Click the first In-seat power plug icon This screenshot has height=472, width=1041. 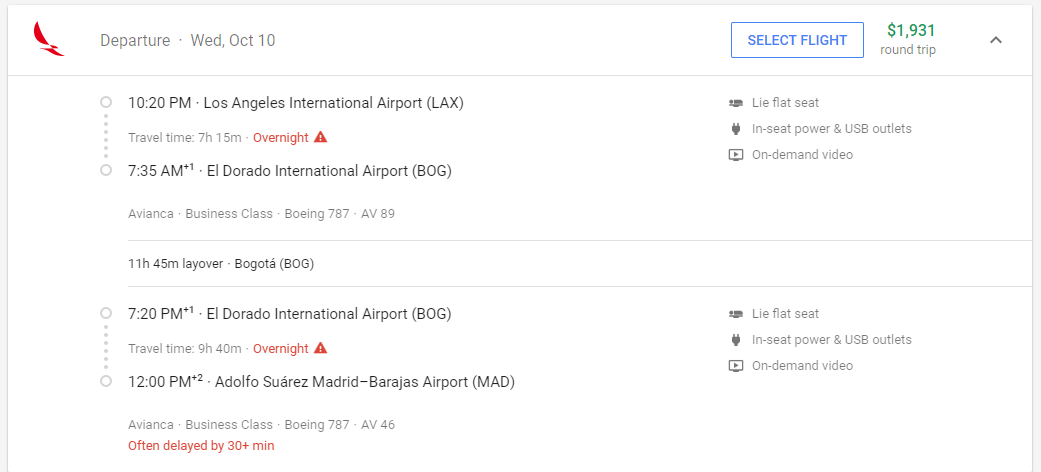[735, 129]
